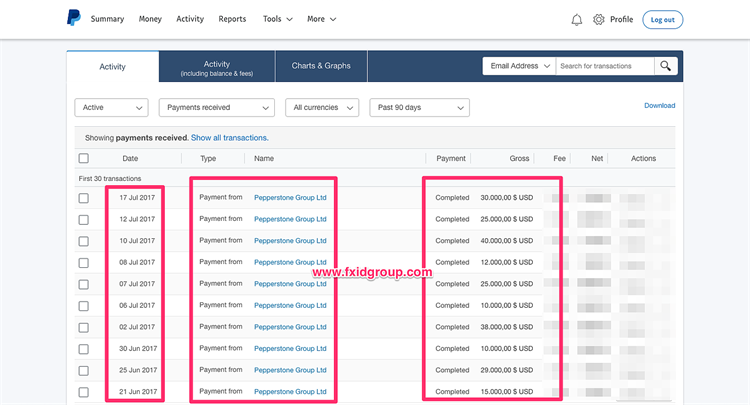Viewport: 750px width, 405px height.
Task: Open Pepperstone Group Ltd link for 25 Jun
Action: point(290,370)
